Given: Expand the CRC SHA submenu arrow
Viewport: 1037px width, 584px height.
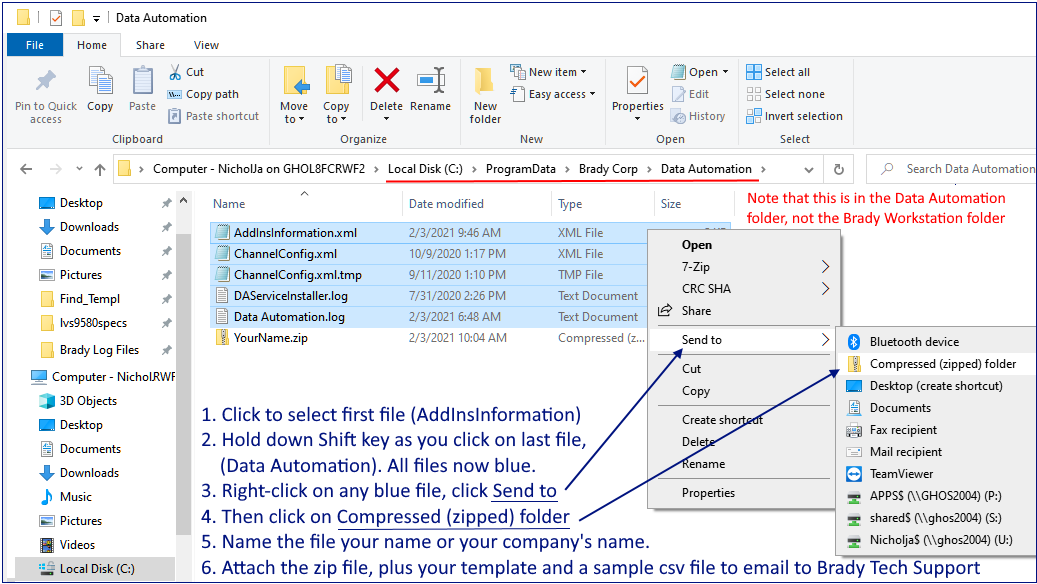Looking at the screenshot, I should (x=825, y=288).
